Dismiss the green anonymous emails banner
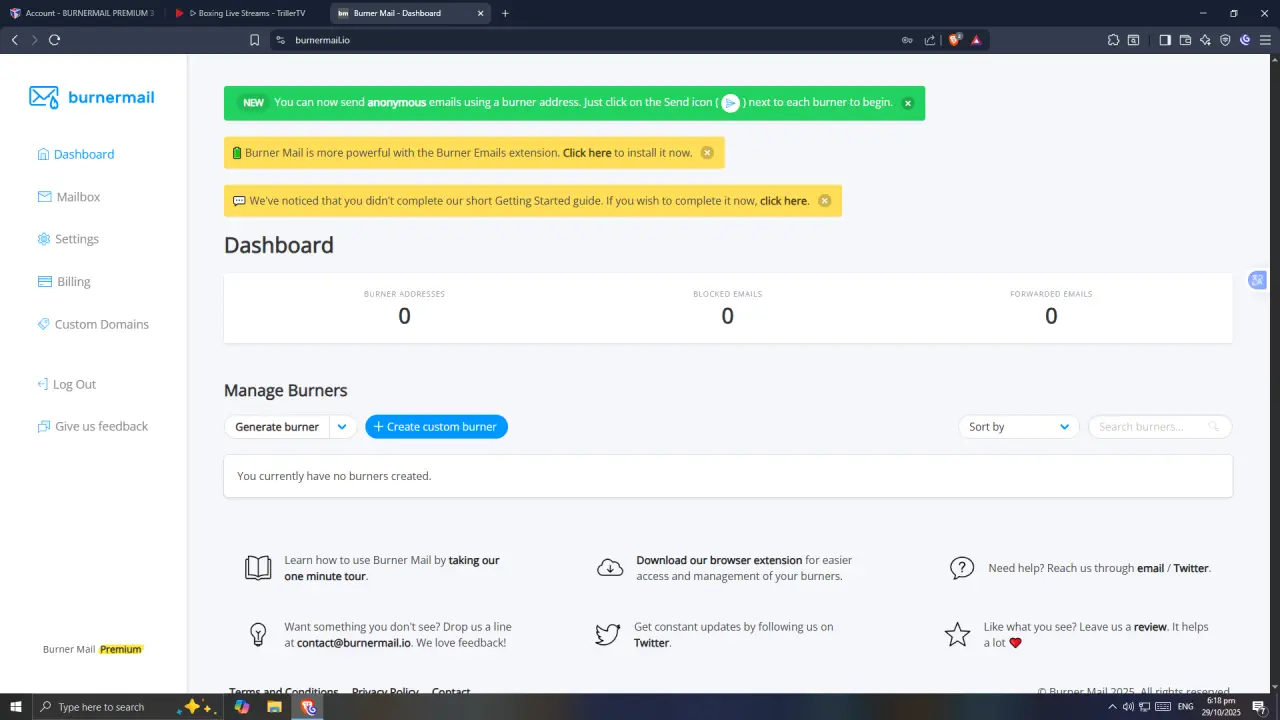 point(908,103)
